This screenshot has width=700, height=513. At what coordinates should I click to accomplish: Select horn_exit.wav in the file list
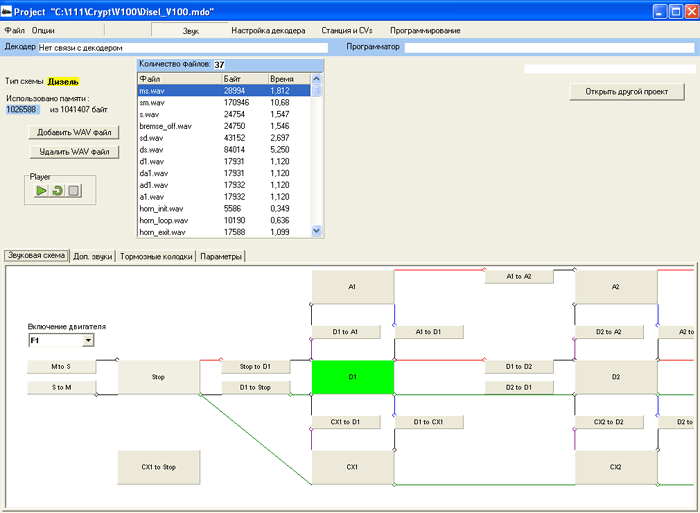(x=224, y=232)
